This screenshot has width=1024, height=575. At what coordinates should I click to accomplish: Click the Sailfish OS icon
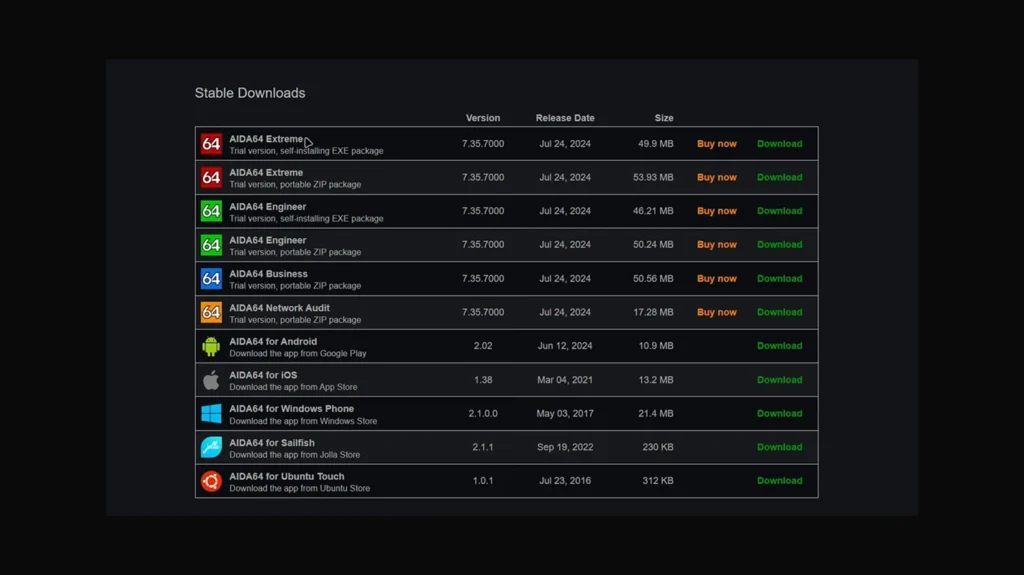click(211, 447)
